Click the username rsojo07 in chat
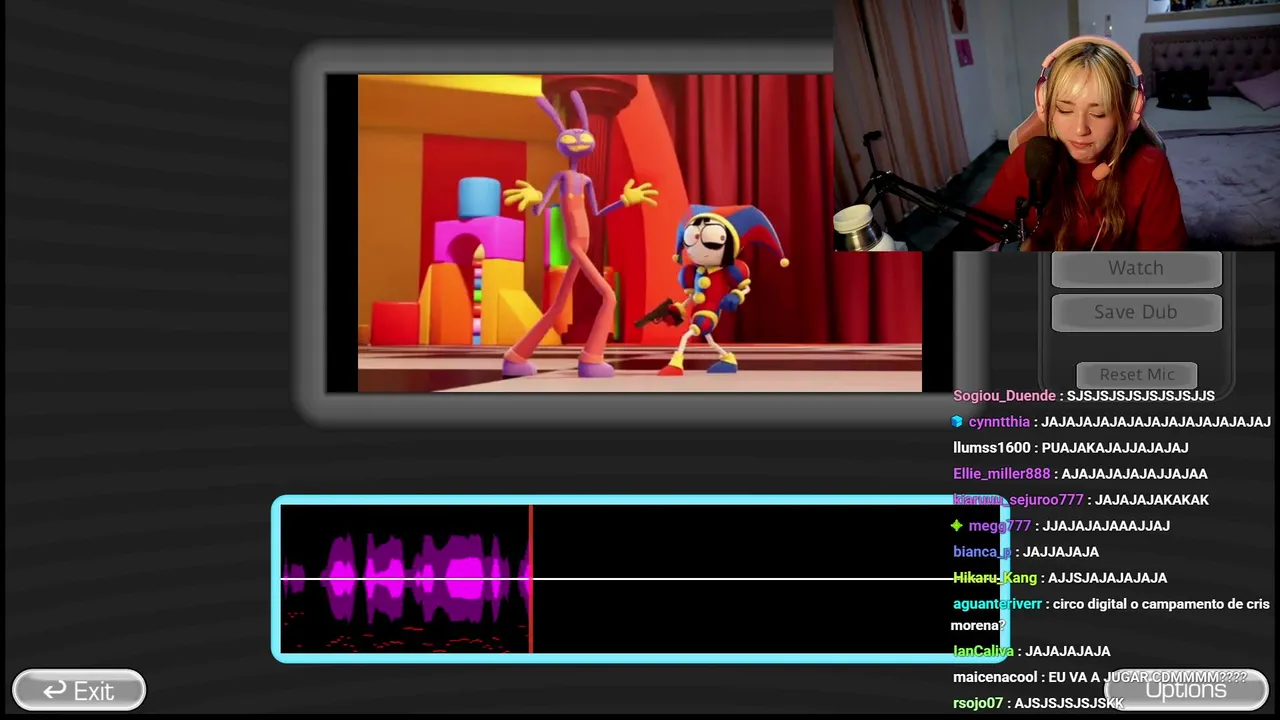Image resolution: width=1280 pixels, height=720 pixels. pyautogui.click(x=978, y=703)
